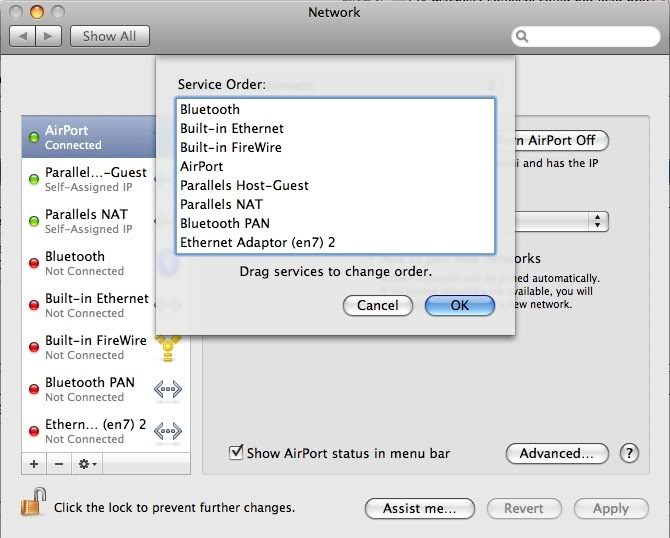This screenshot has height=538, width=670.
Task: Remove selected service with minus button
Action: coord(59,464)
